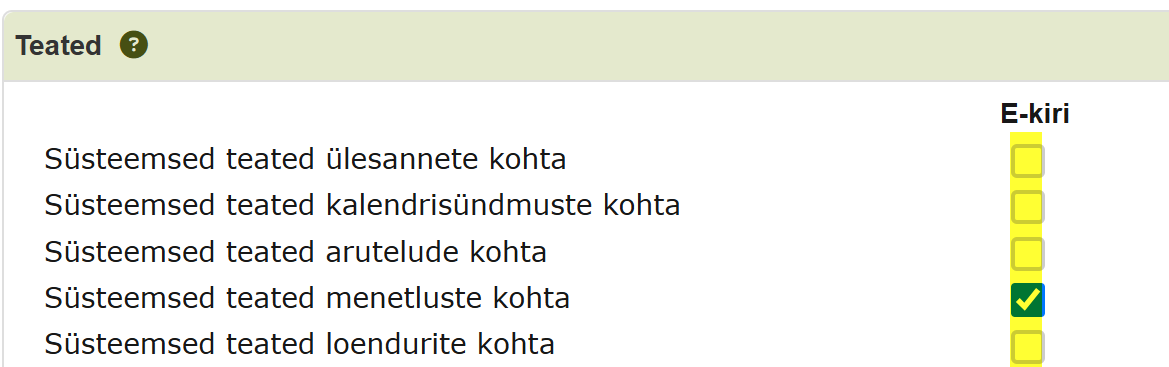Toggle the last checkbox in E-kiri column
Screen dimensions: 1169x367
click(1027, 347)
